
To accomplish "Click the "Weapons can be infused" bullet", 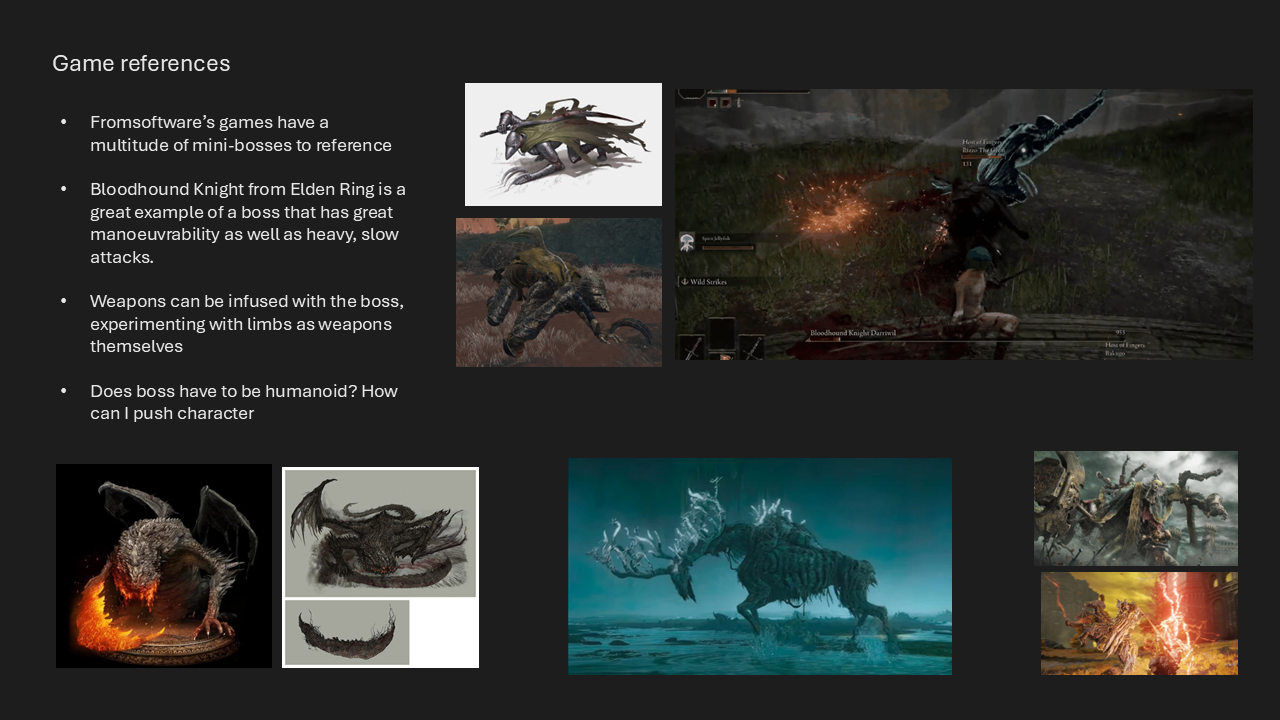I will (246, 323).
